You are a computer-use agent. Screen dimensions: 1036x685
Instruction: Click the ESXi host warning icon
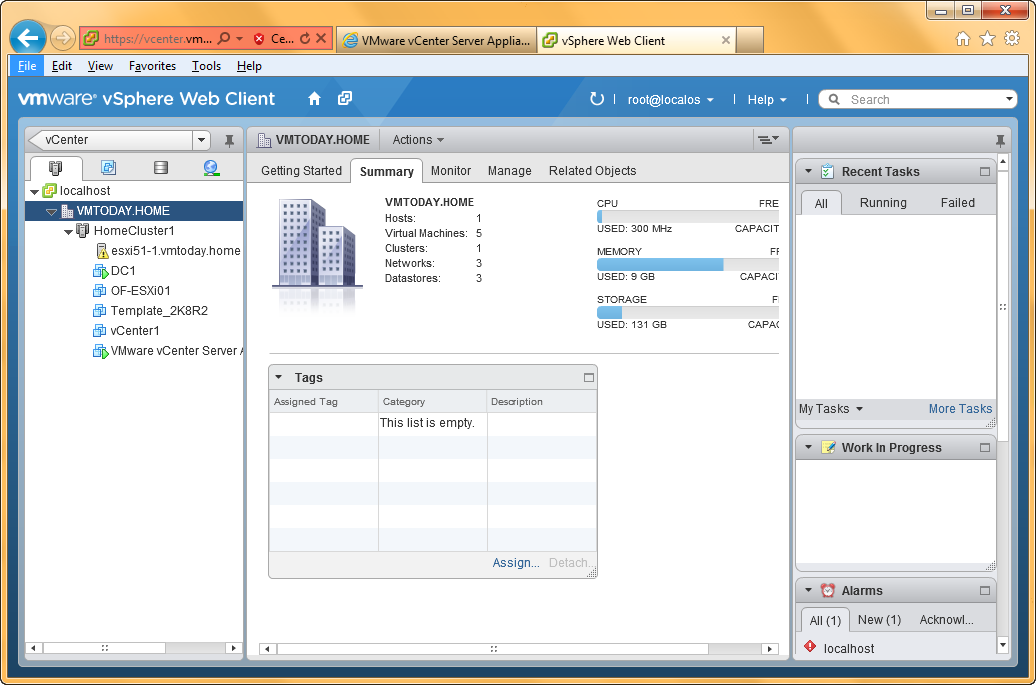click(x=102, y=251)
